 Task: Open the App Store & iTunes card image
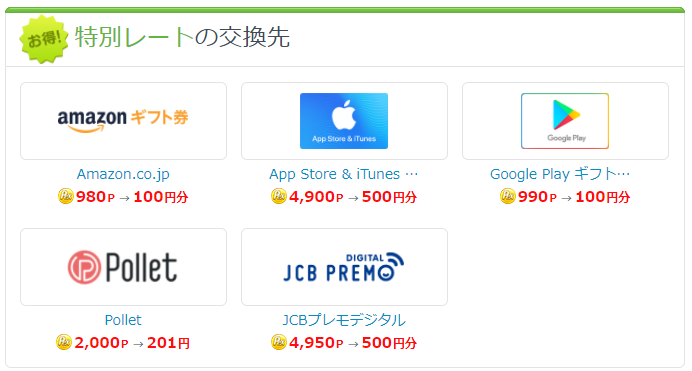coord(344,121)
